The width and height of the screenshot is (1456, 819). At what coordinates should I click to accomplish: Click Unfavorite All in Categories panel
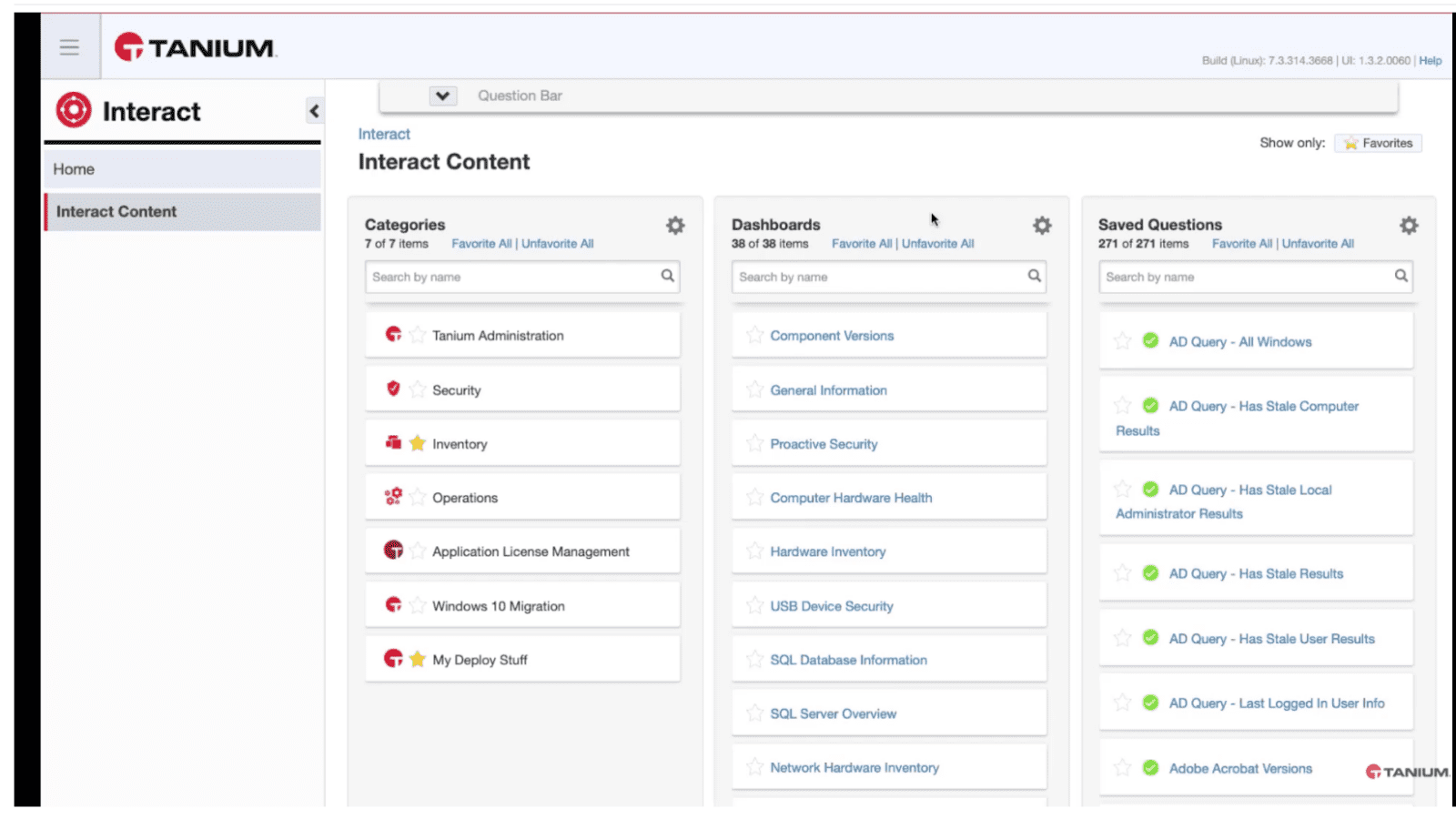(557, 244)
